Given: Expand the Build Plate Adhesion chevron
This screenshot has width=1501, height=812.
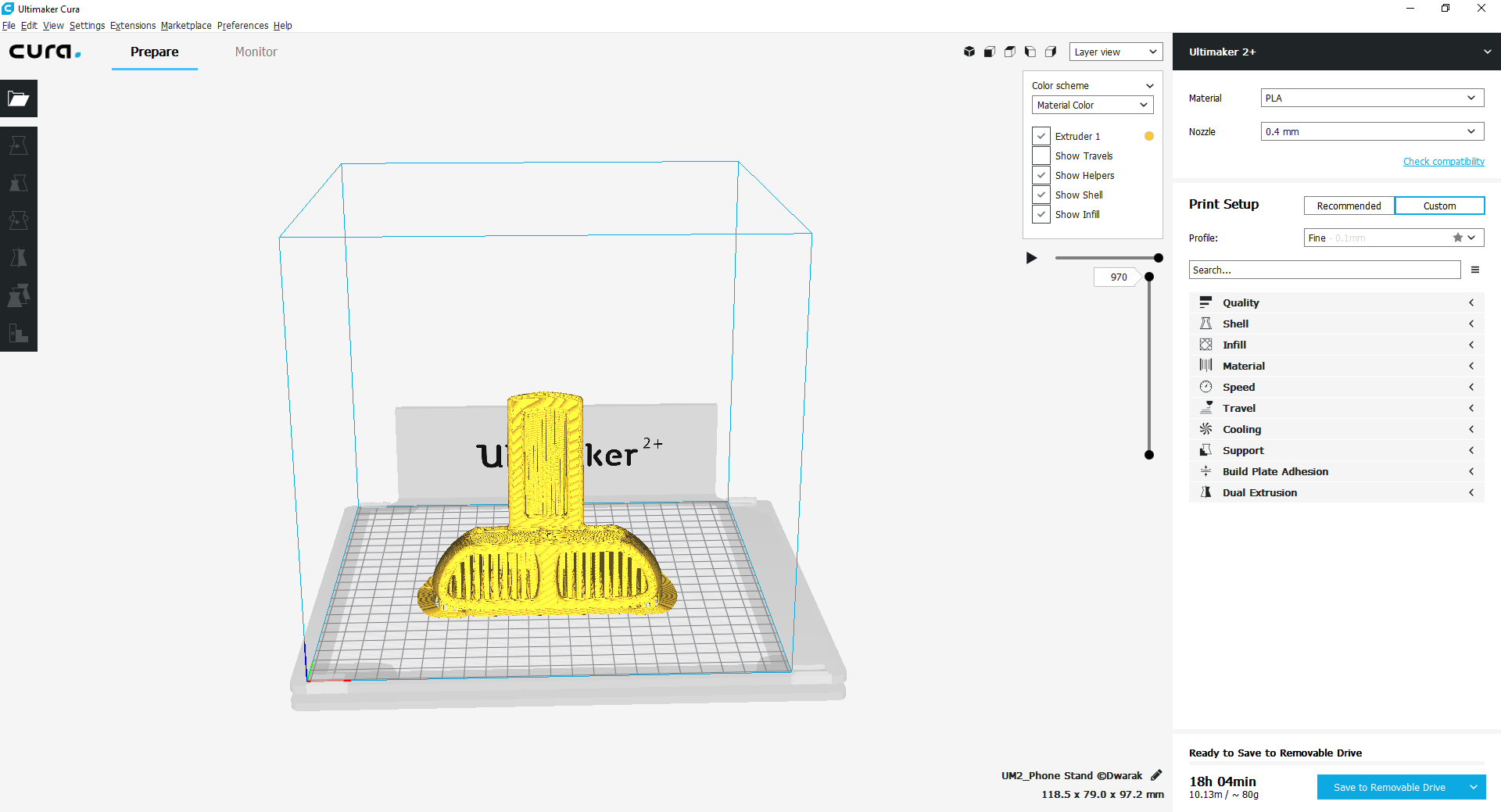Looking at the screenshot, I should pos(1471,471).
